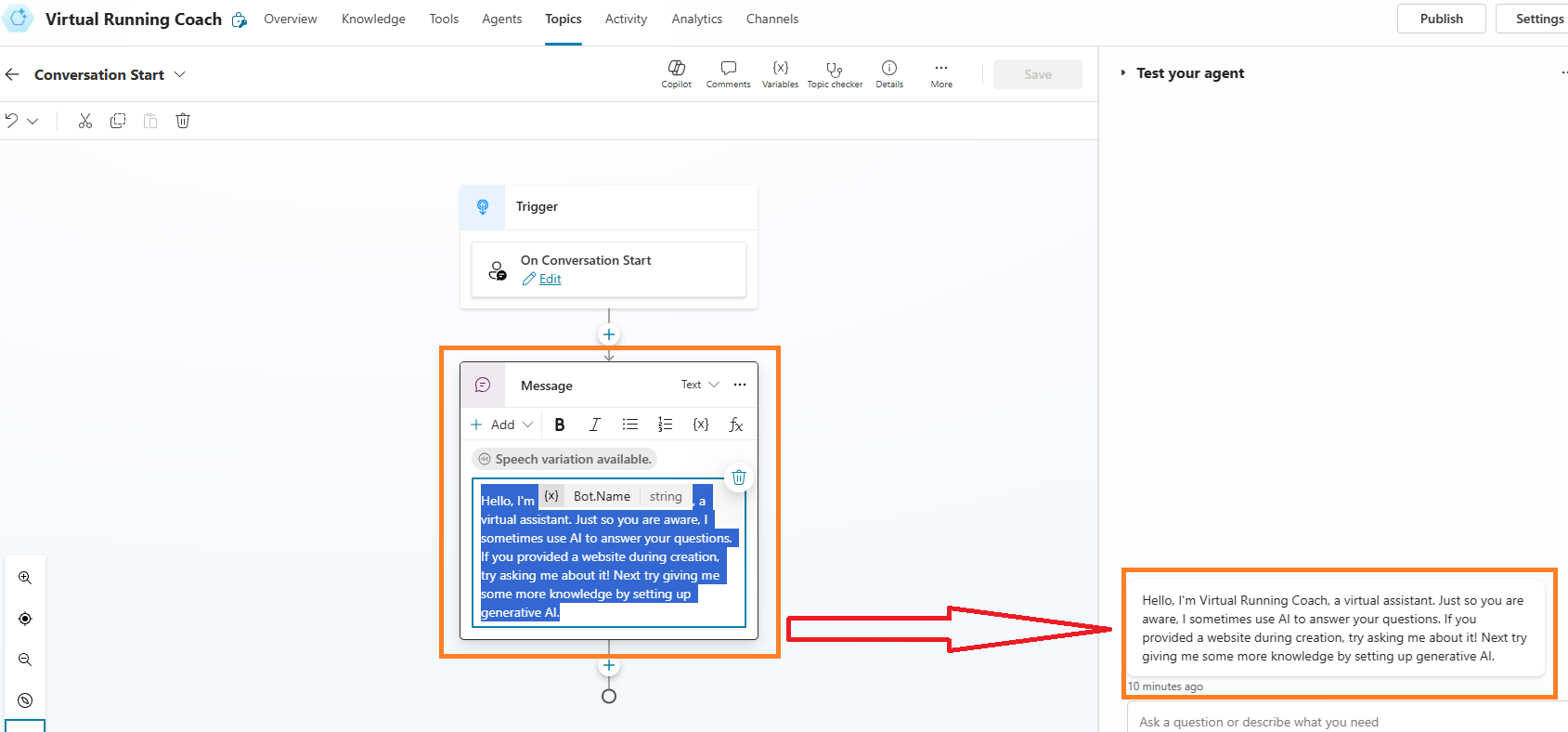This screenshot has width=1568, height=732.
Task: Click the Edit trigger link
Action: [x=550, y=279]
